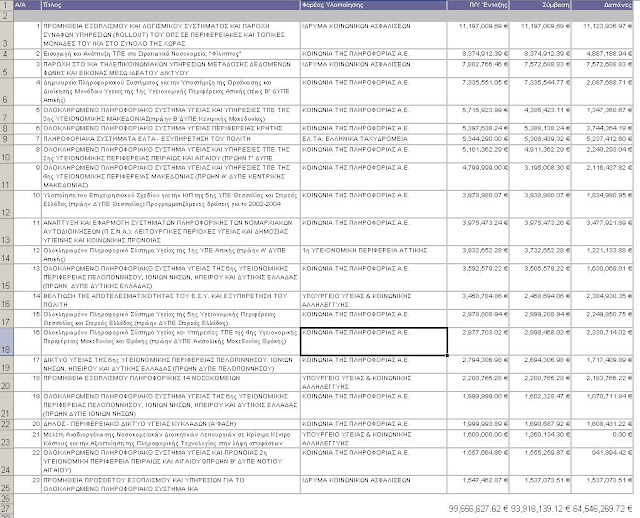Screen dimensions: 640x518
Task: Click the Δαπάνες total 64,546,269.72 €
Action: pyautogui.click(x=602, y=509)
